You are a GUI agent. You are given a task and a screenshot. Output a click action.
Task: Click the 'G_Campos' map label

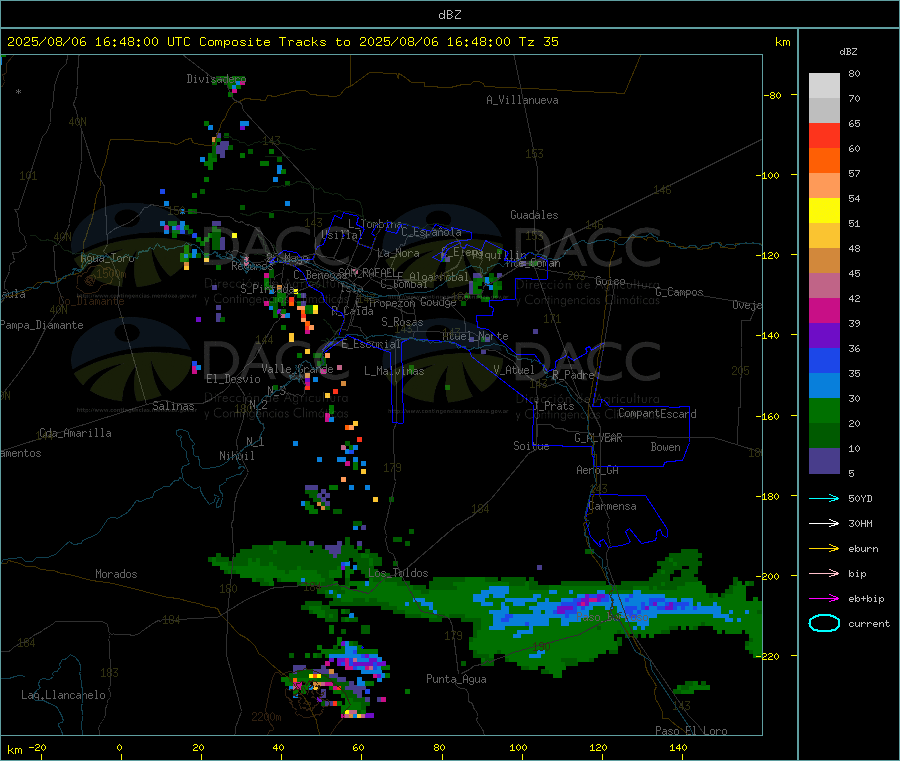click(679, 292)
